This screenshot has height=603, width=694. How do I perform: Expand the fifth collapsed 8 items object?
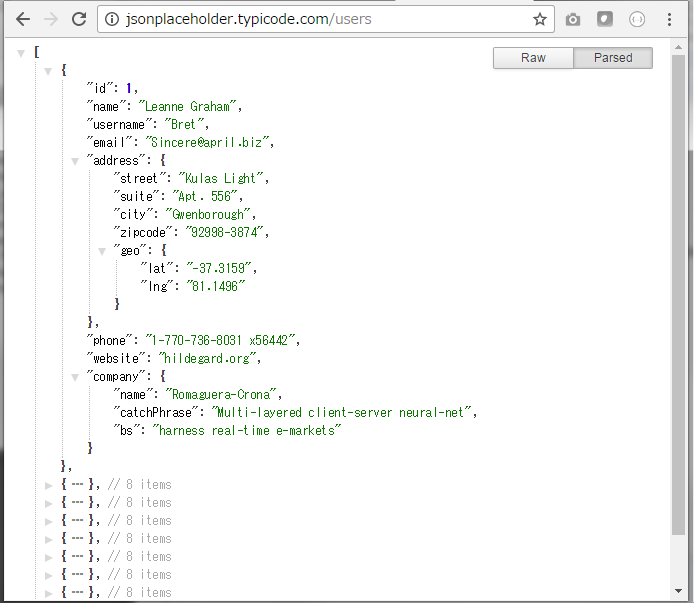click(48, 557)
